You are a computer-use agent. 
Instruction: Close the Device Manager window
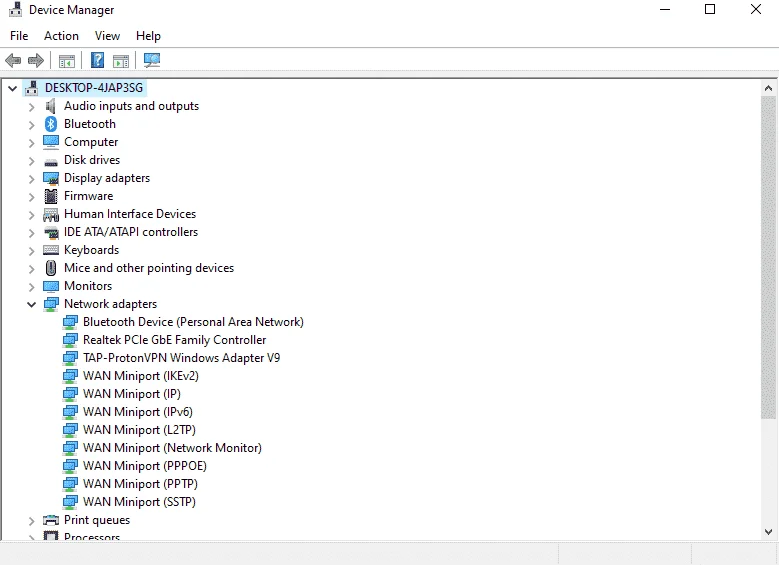coord(756,9)
